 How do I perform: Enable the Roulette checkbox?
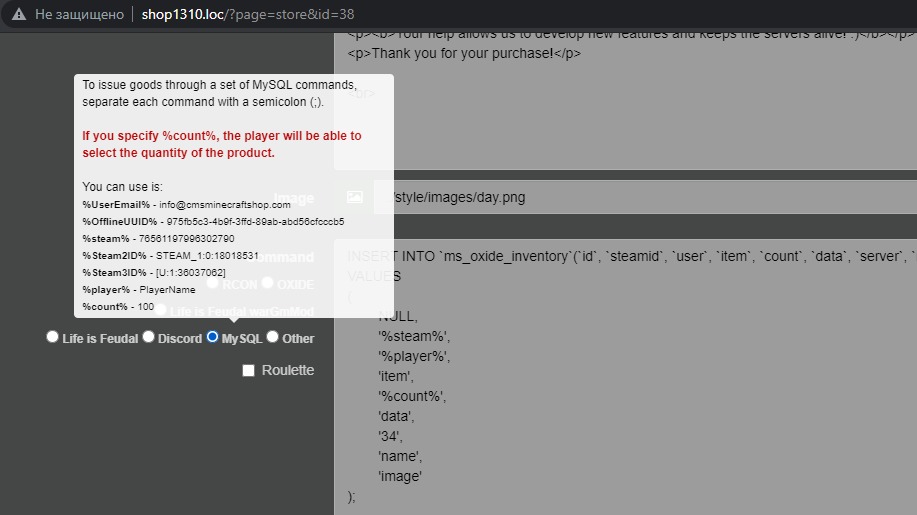pos(249,371)
